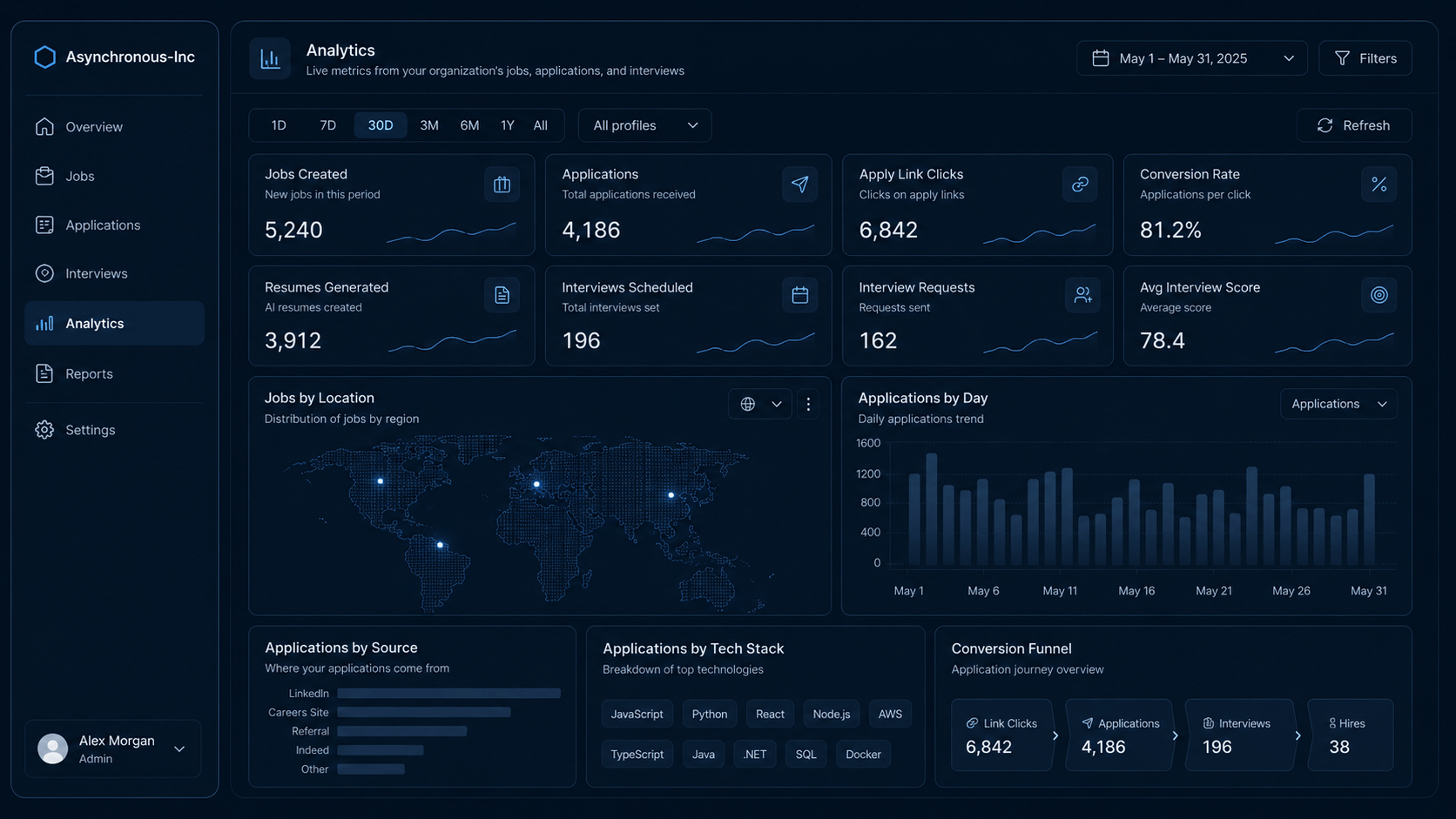1456x819 pixels.
Task: Click the chevron after Link Clicks stage
Action: [x=1055, y=735]
